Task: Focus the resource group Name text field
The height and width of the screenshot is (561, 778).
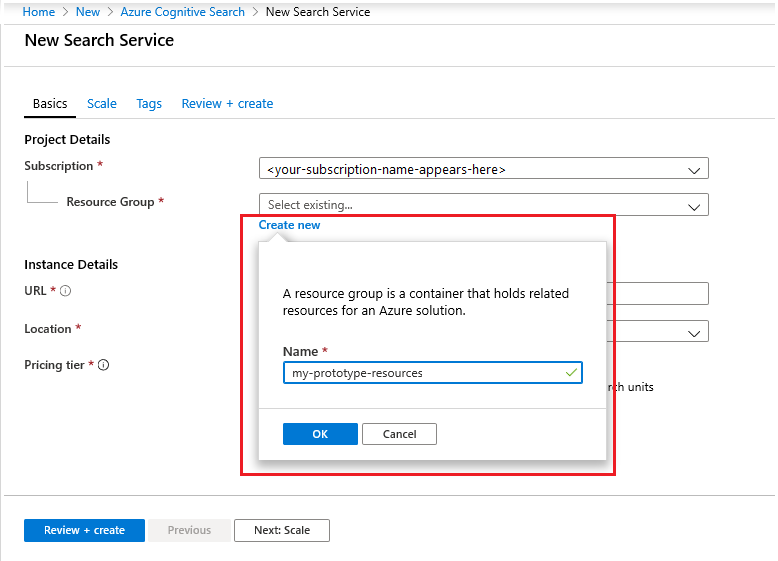Action: (420, 373)
